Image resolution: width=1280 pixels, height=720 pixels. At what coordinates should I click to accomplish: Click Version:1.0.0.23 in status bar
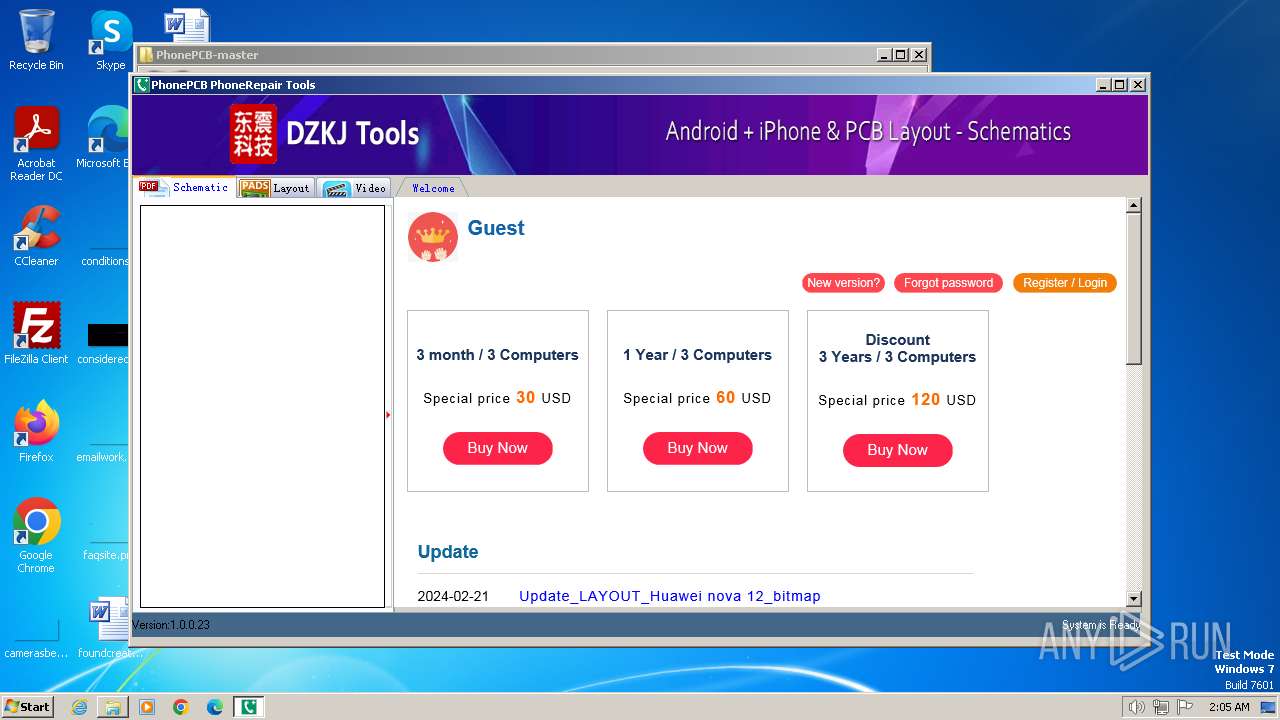point(171,625)
